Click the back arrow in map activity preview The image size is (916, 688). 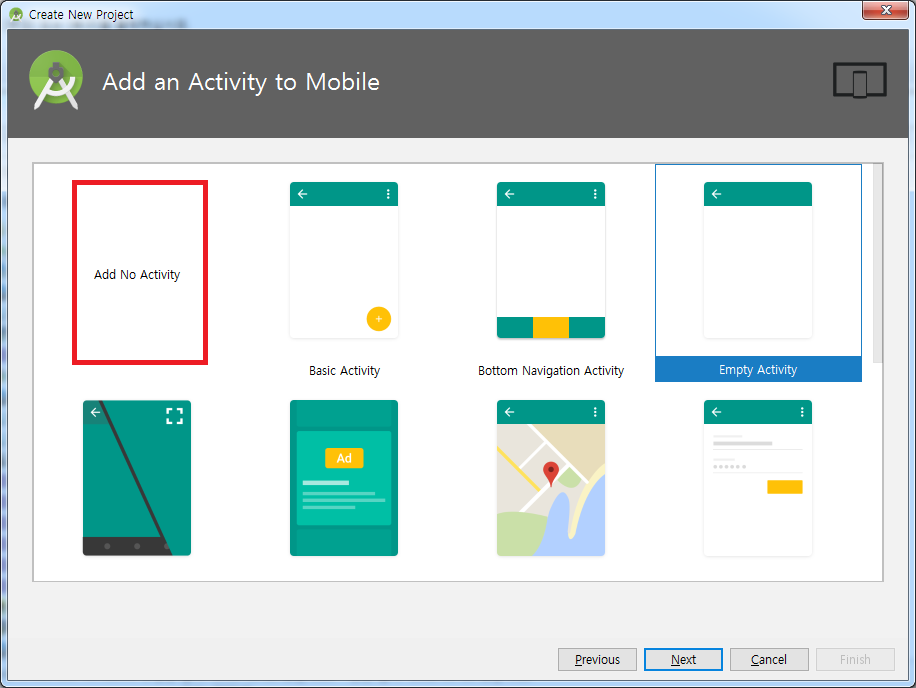click(x=509, y=412)
